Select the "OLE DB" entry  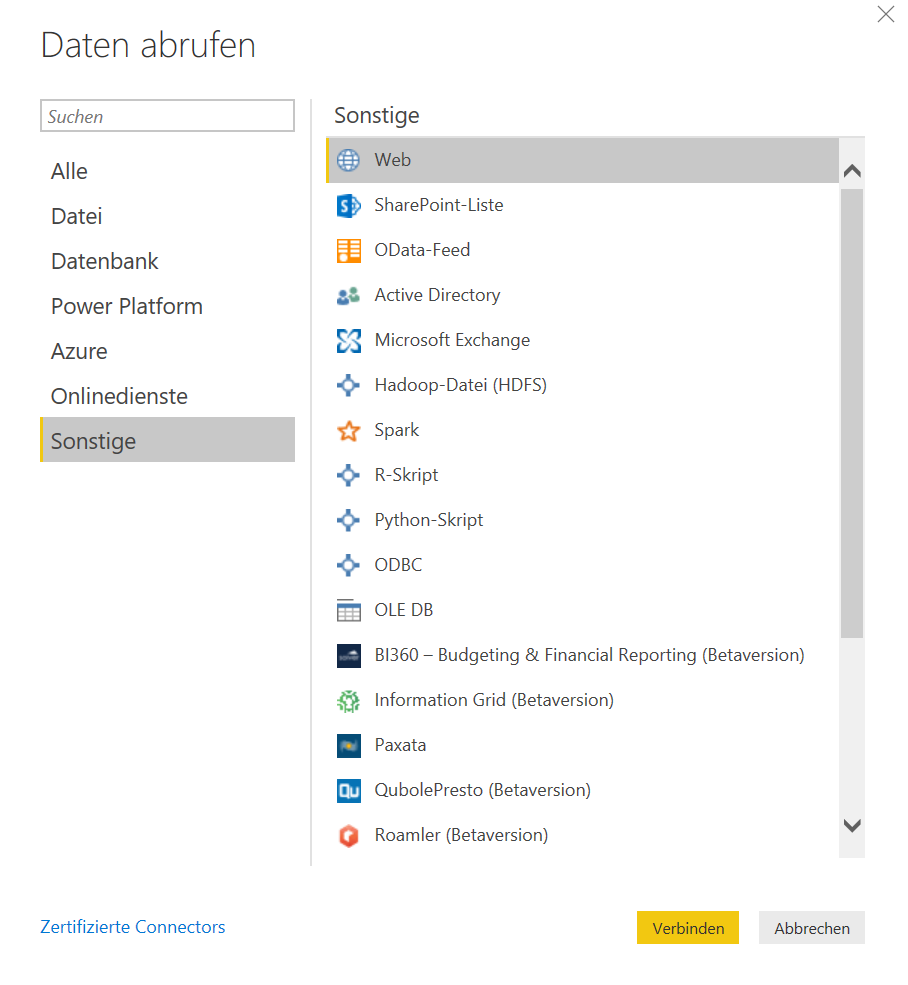403,610
